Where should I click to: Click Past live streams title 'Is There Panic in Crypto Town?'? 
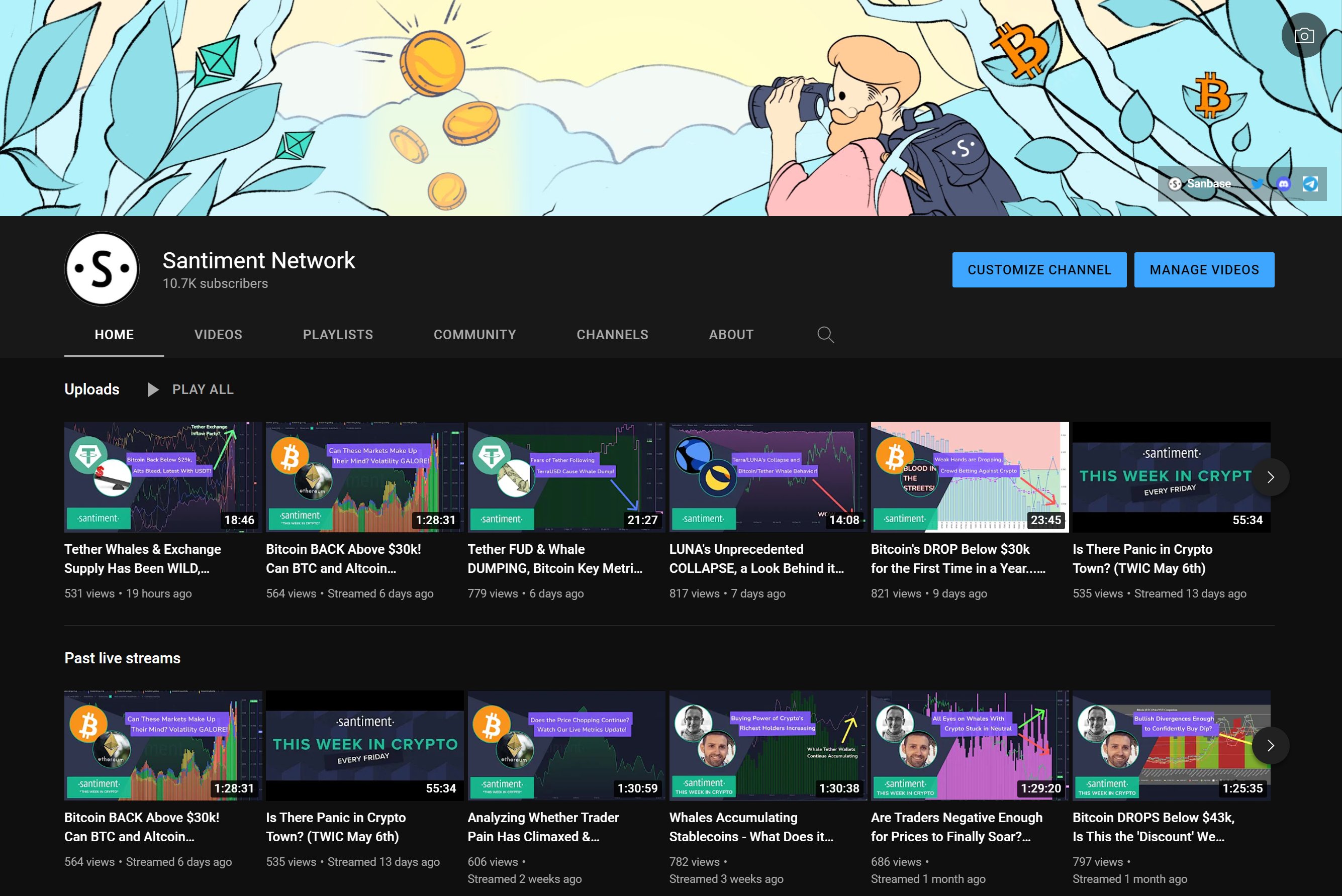(336, 827)
